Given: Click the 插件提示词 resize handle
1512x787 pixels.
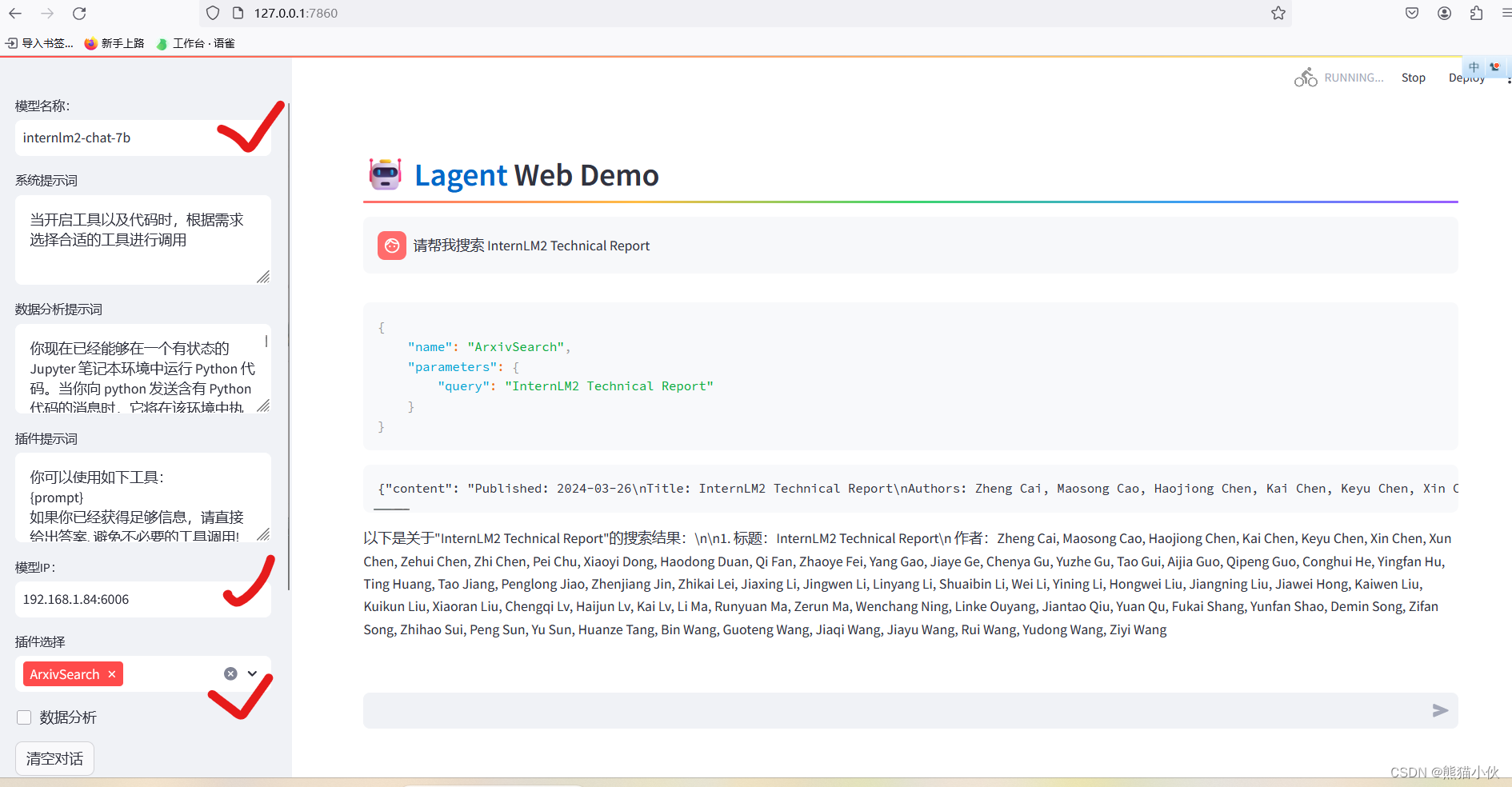Looking at the screenshot, I should (263, 534).
